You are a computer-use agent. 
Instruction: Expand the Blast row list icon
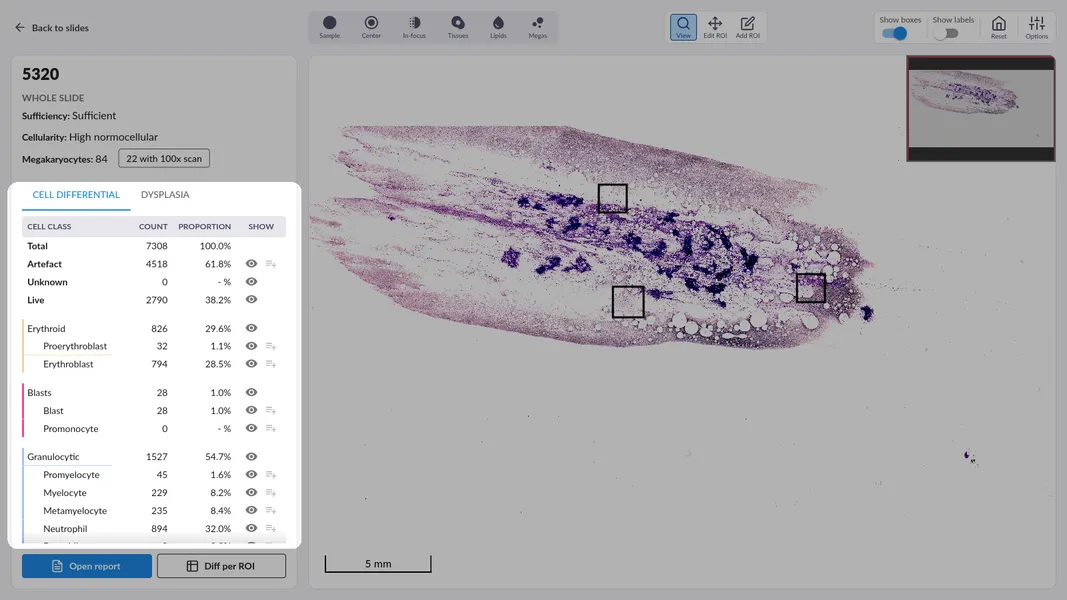pyautogui.click(x=271, y=411)
